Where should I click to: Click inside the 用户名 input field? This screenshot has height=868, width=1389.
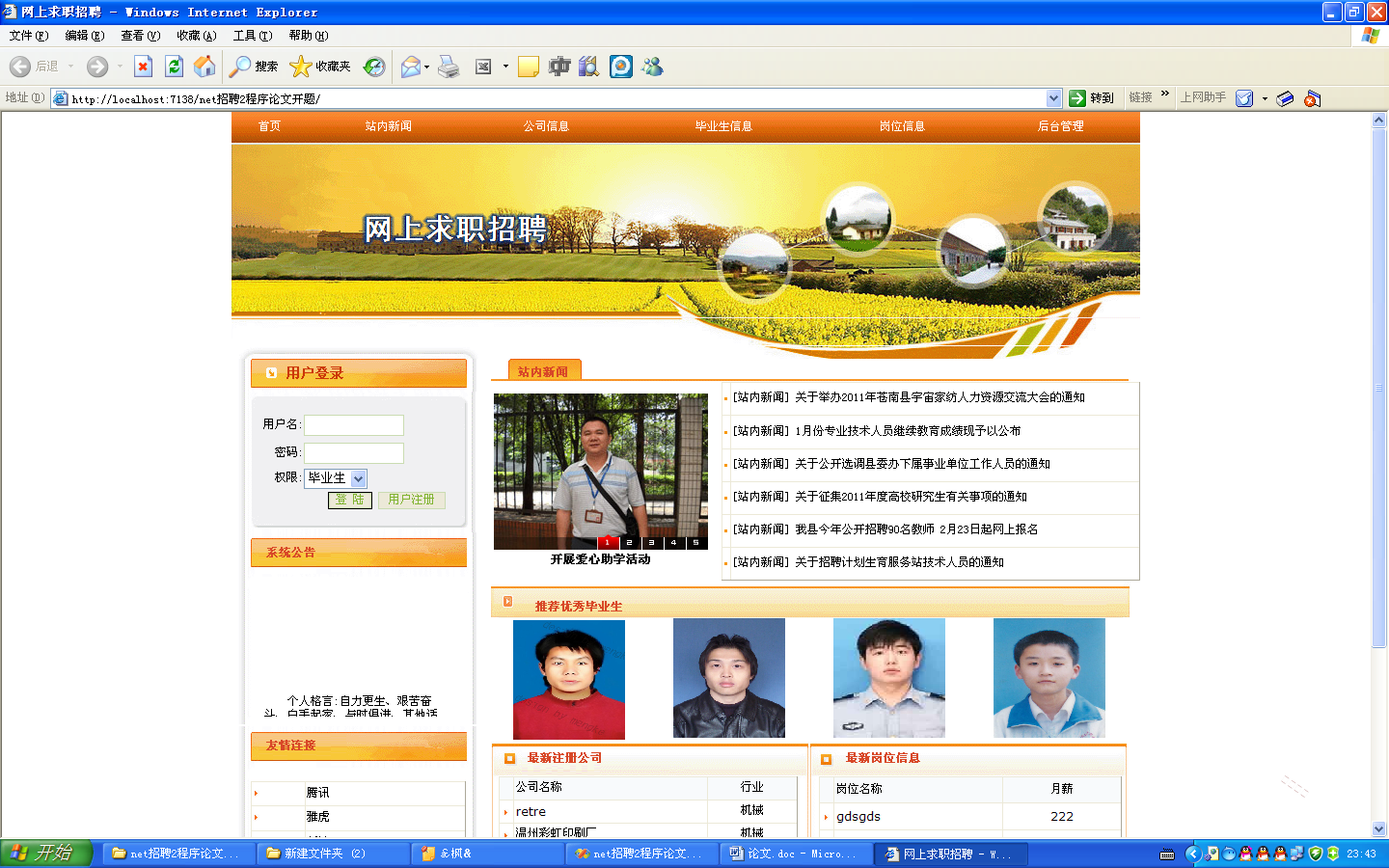point(354,425)
